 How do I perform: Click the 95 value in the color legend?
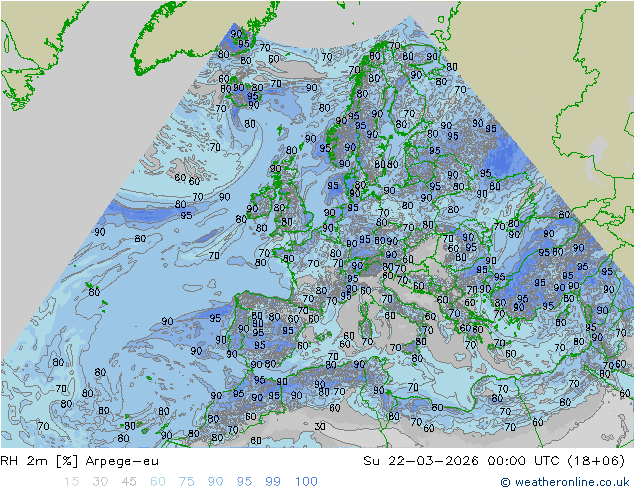[244, 482]
